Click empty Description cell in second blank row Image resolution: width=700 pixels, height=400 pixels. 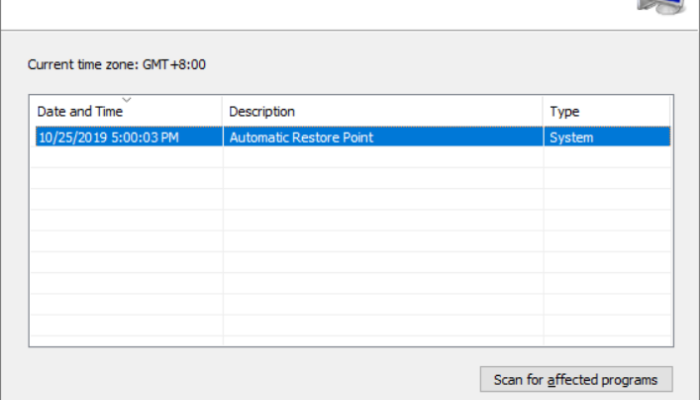383,178
